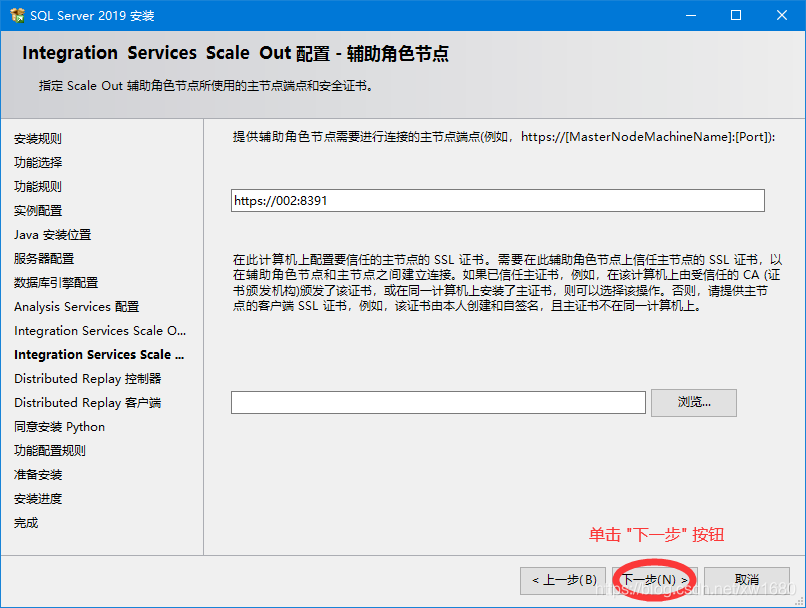The width and height of the screenshot is (806, 608).
Task: Focus the master node endpoint field
Action: [x=497, y=201]
